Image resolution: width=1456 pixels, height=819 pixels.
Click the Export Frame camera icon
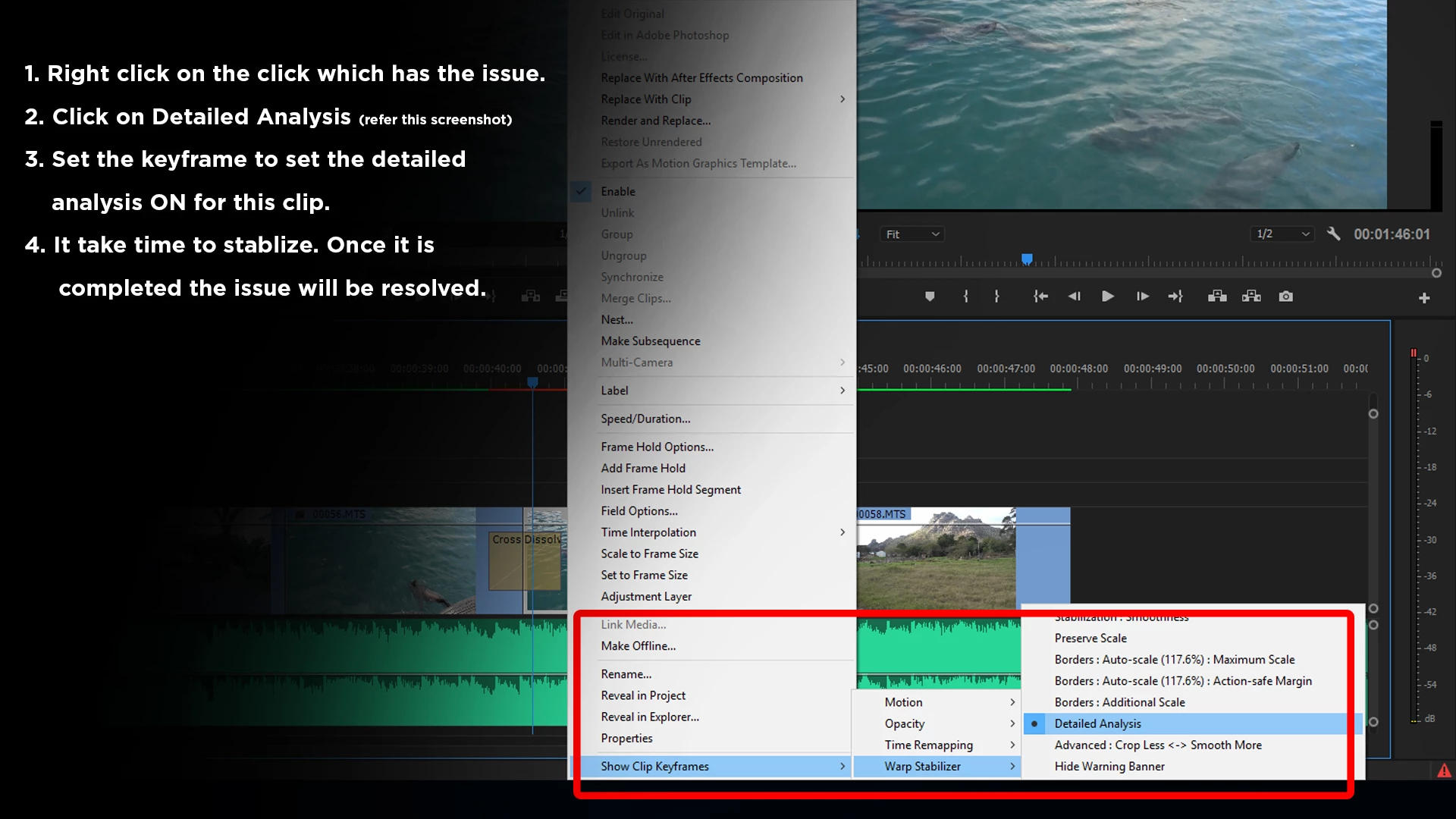pyautogui.click(x=1285, y=297)
